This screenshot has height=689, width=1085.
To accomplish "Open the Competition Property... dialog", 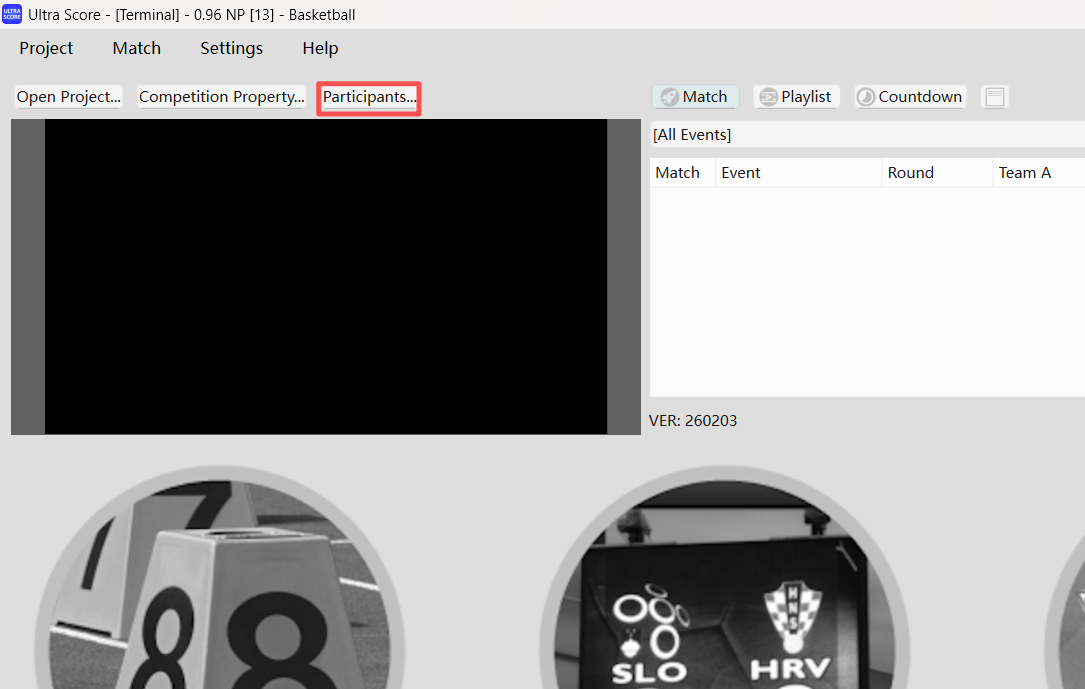I will tap(221, 97).
